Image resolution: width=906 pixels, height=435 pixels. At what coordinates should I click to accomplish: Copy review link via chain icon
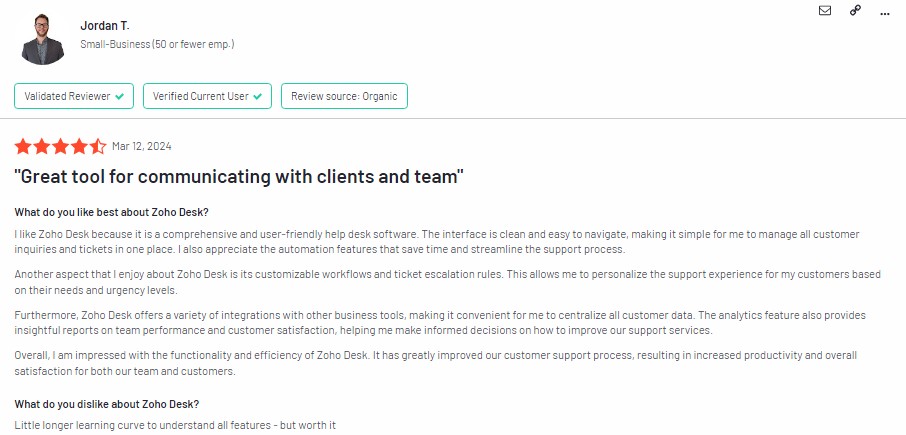tap(855, 11)
